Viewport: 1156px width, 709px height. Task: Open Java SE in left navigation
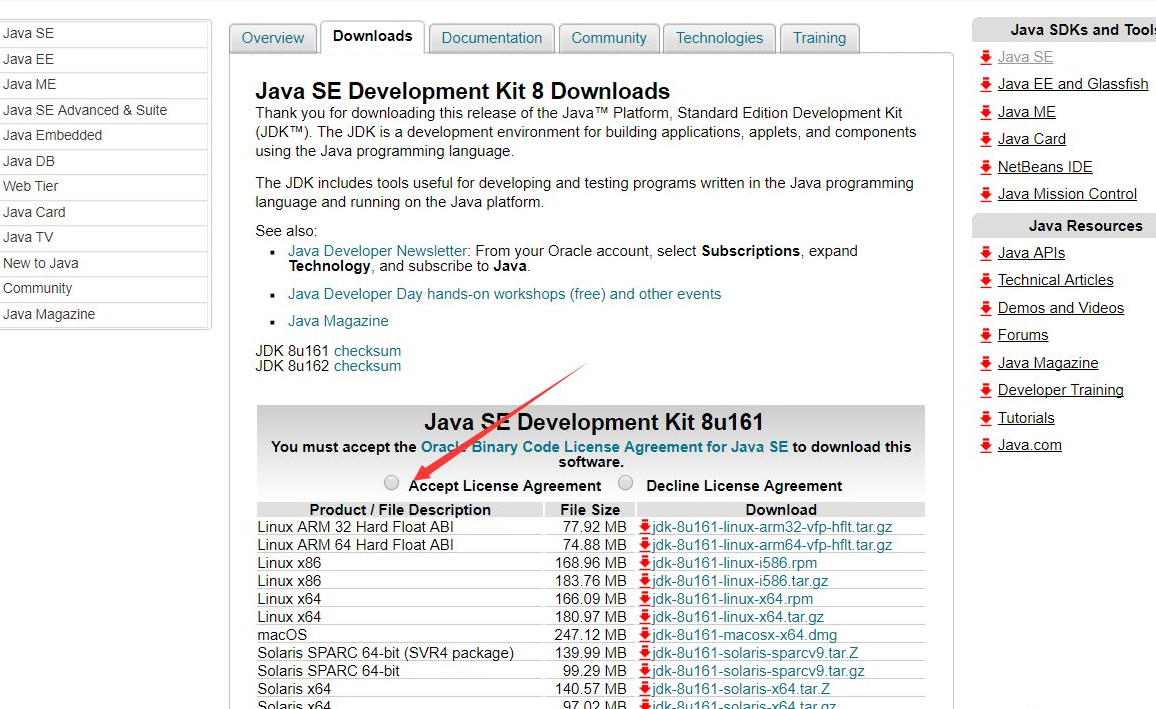(x=103, y=33)
